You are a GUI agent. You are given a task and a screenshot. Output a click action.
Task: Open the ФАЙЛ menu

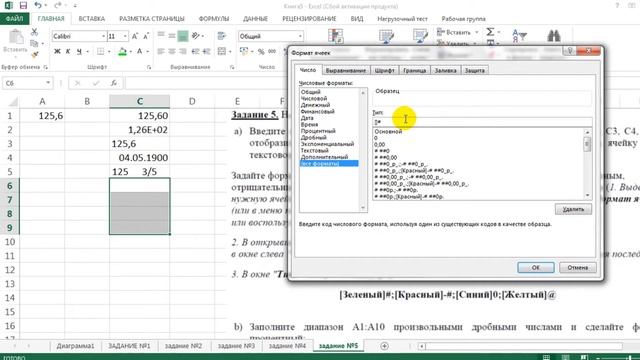14,19
